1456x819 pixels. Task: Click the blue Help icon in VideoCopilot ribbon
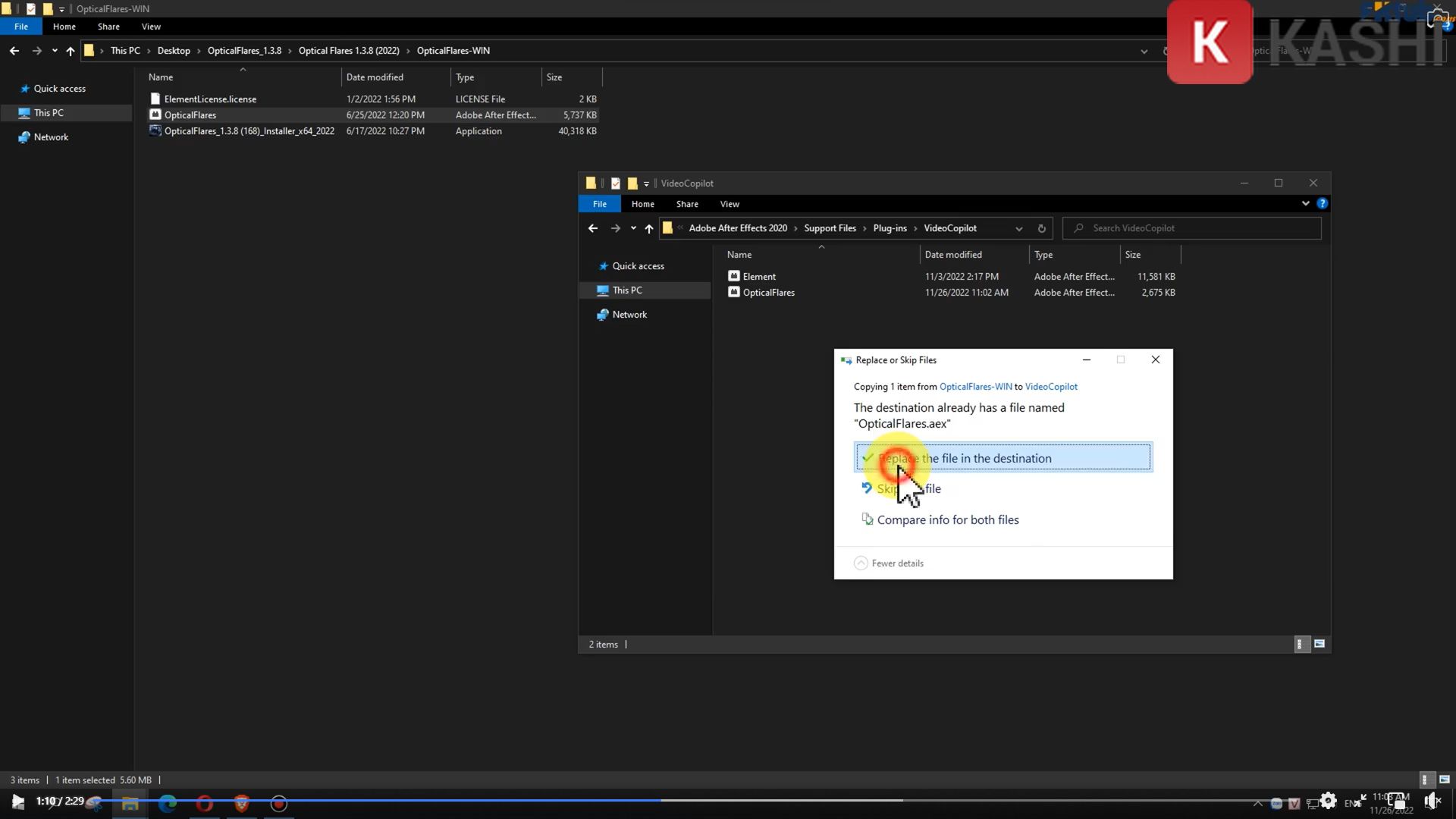1322,203
